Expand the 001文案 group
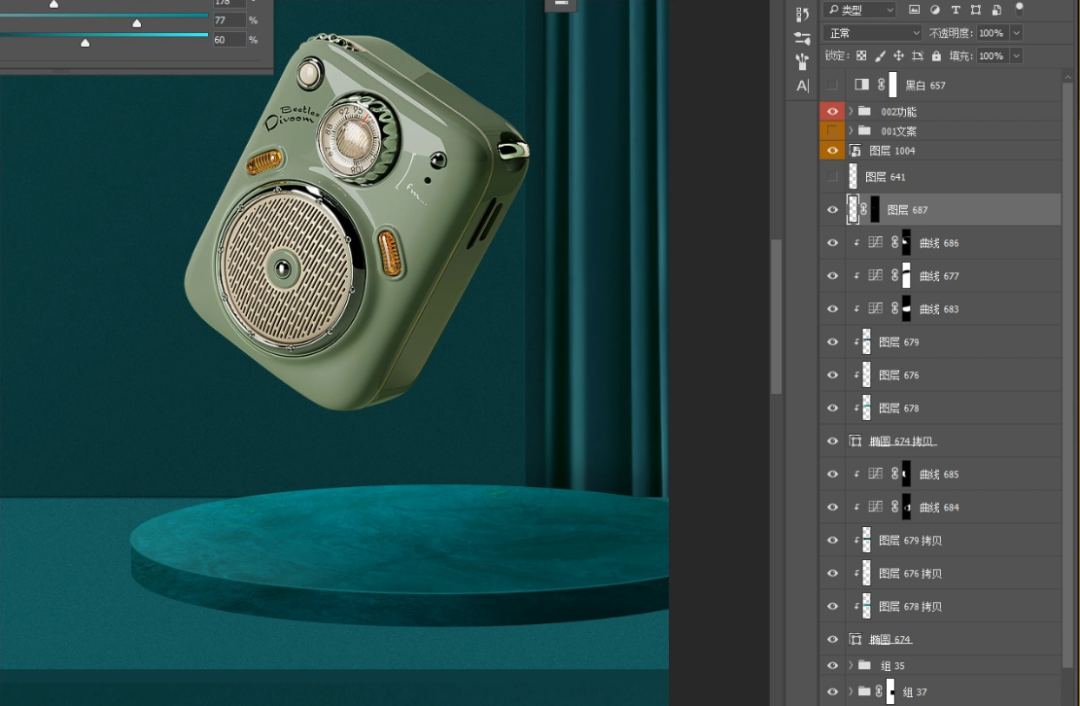 point(851,130)
